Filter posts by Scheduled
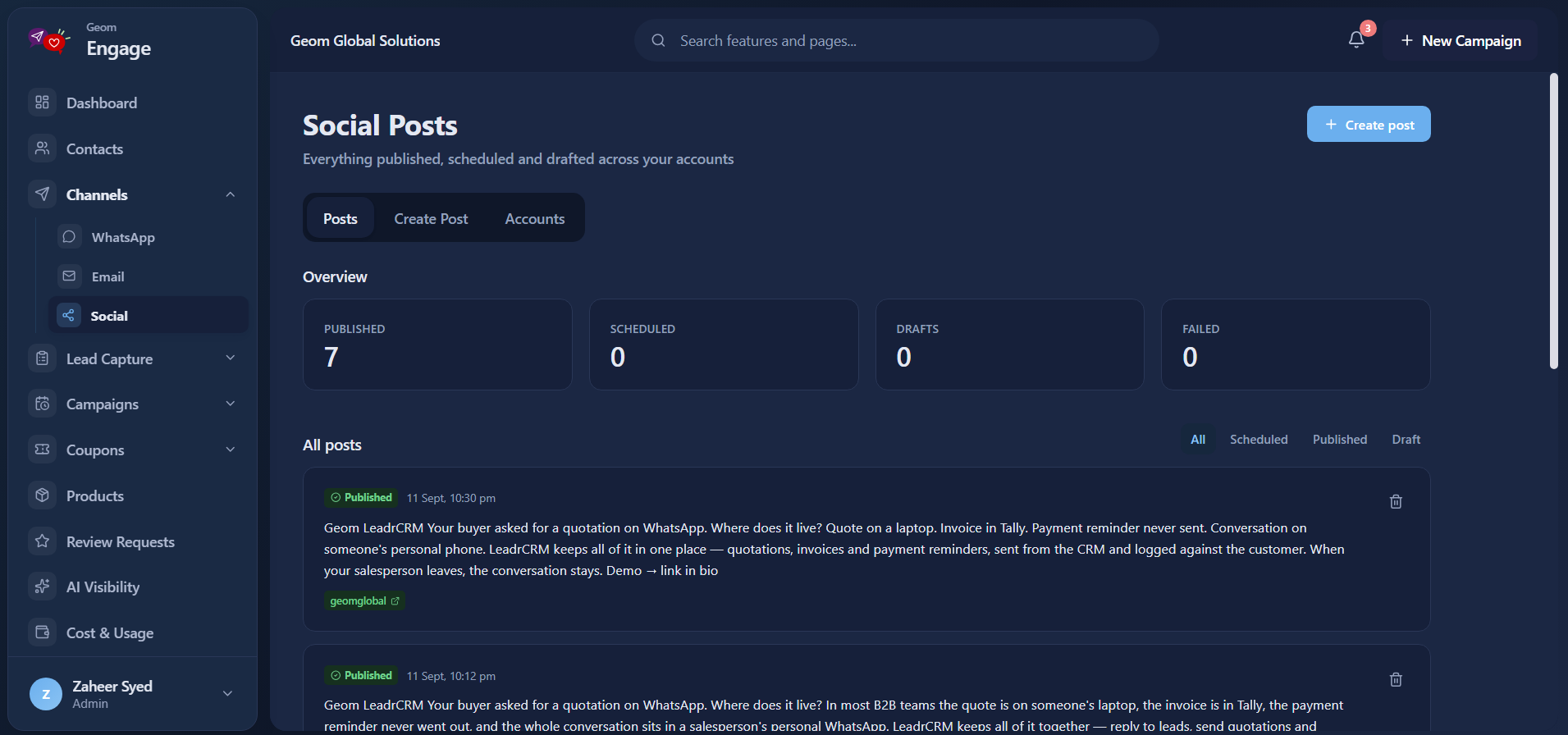 point(1259,440)
